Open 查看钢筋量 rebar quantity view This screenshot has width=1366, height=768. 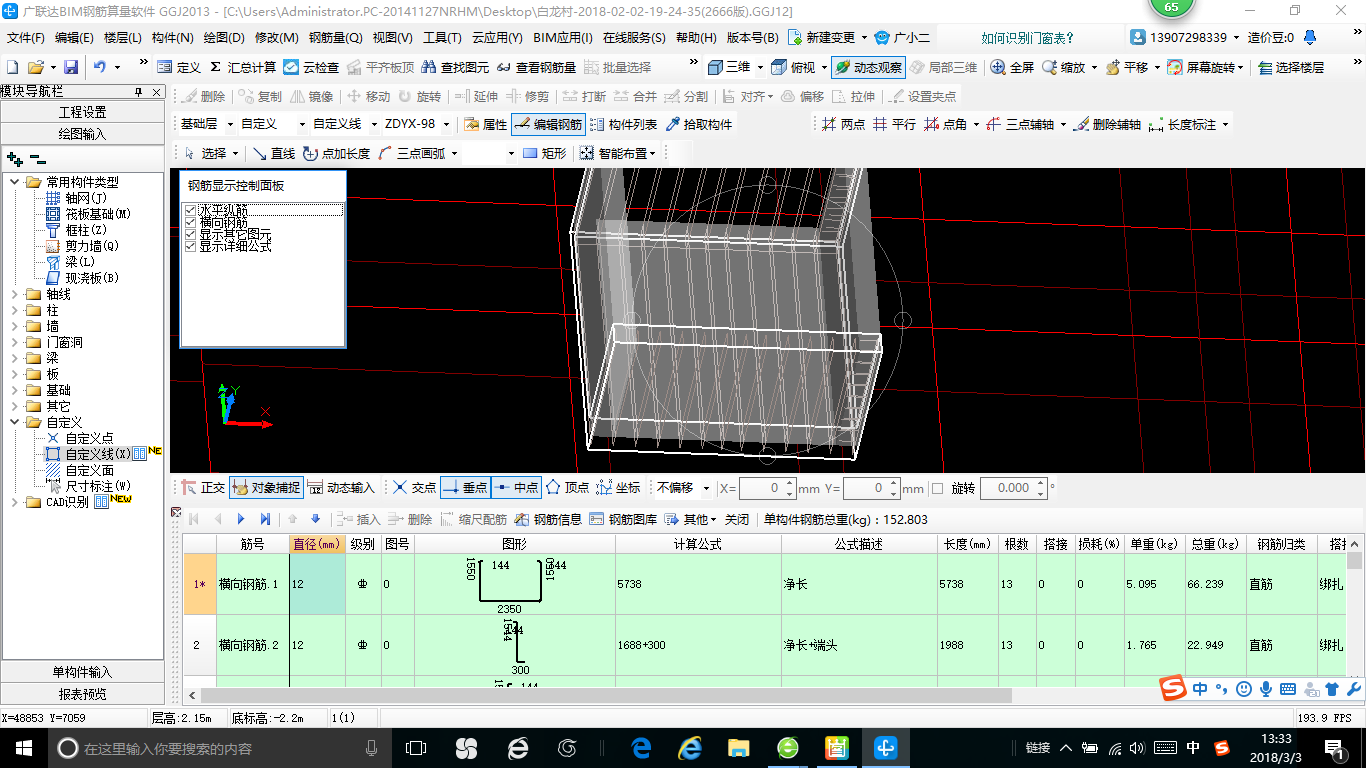click(537, 67)
